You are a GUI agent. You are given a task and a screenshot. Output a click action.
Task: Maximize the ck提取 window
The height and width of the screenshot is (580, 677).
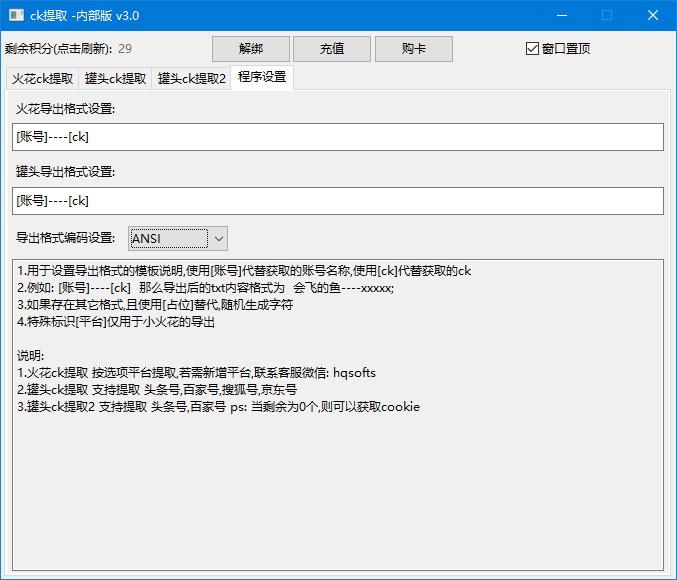(606, 15)
